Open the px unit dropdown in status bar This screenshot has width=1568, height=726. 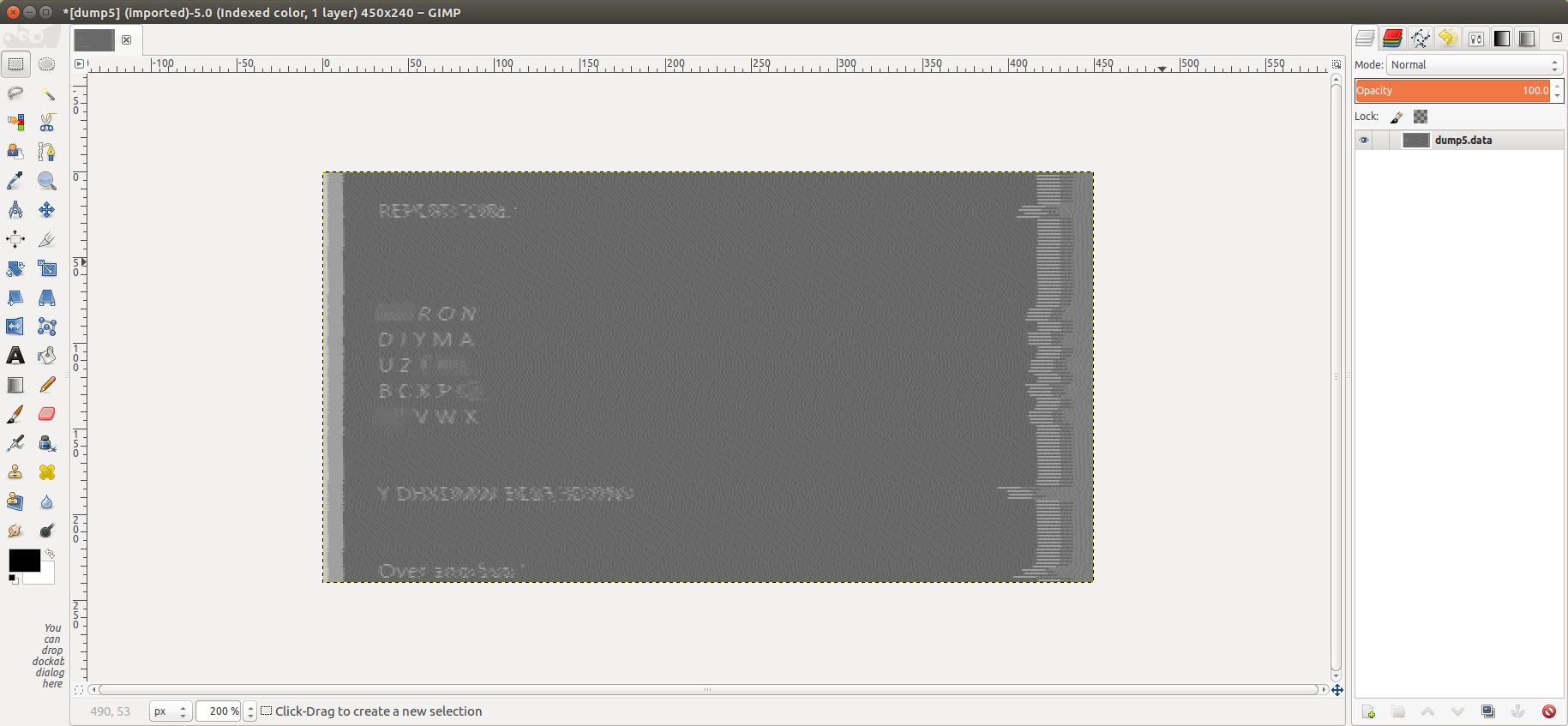tap(171, 711)
